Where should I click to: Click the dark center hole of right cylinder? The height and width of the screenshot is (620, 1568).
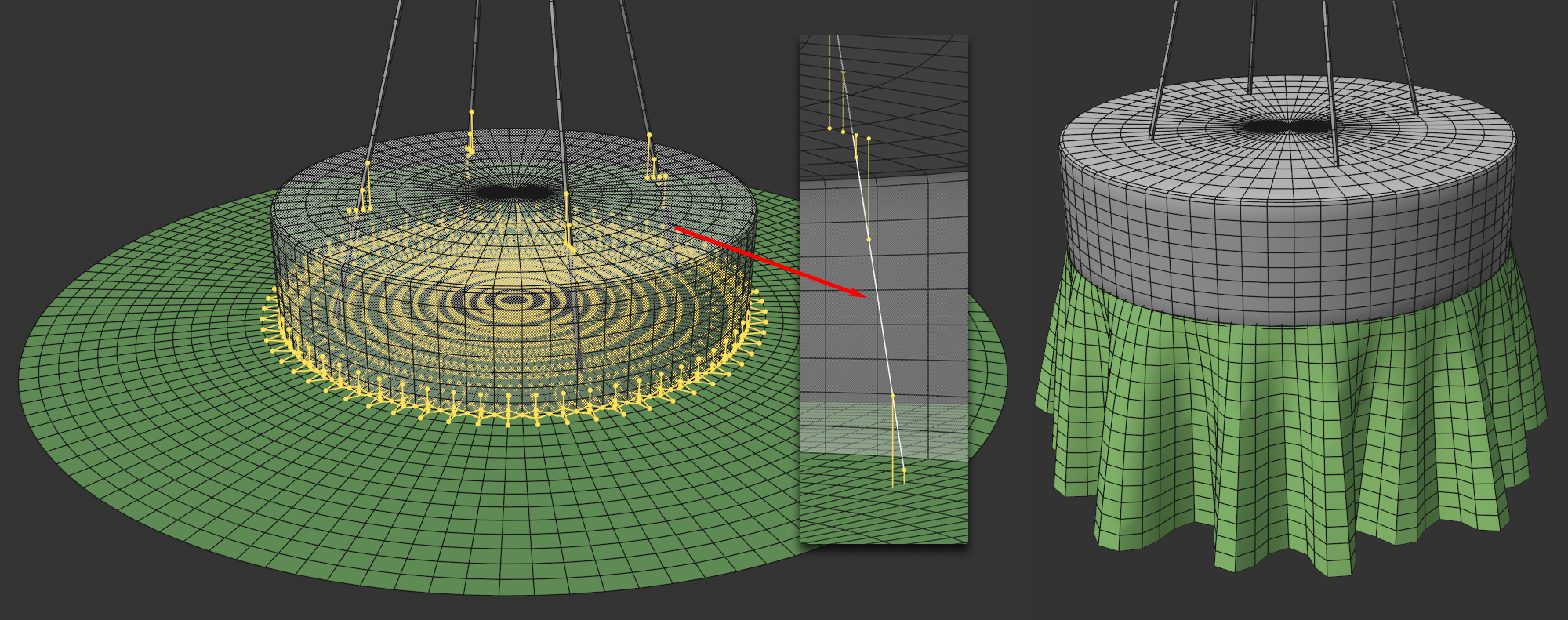click(x=1286, y=126)
